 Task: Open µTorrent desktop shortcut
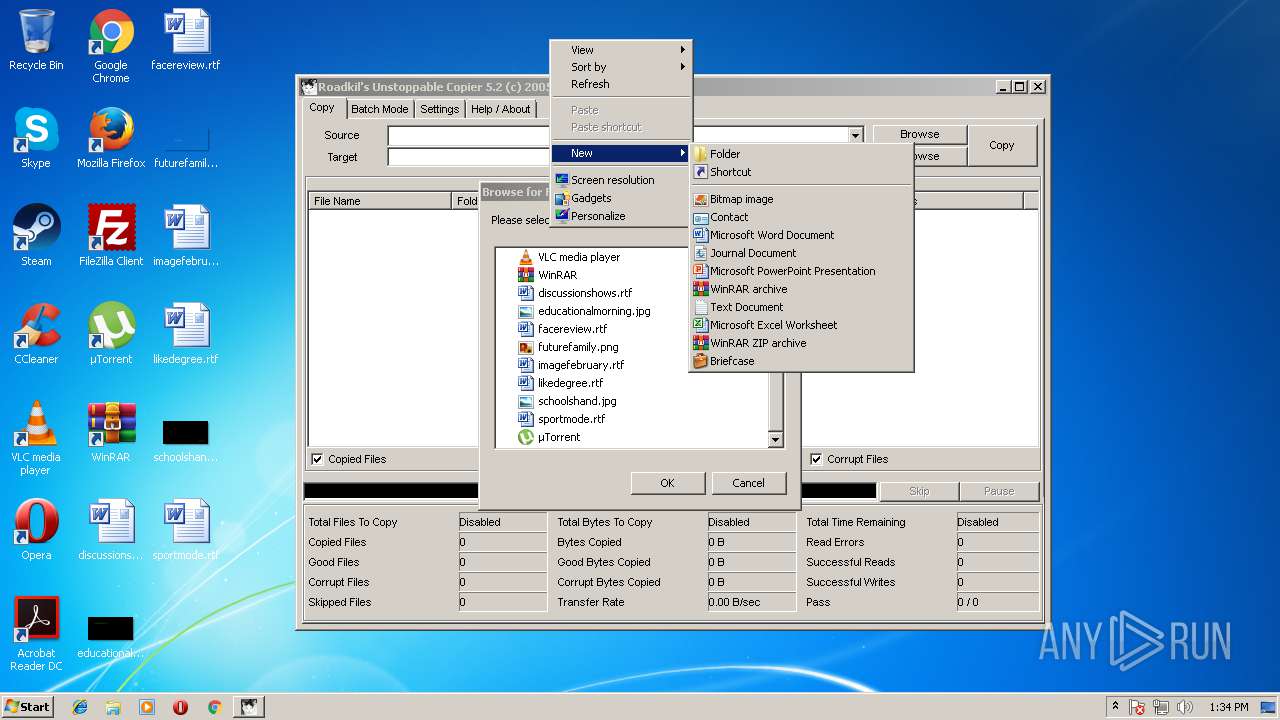[111, 335]
